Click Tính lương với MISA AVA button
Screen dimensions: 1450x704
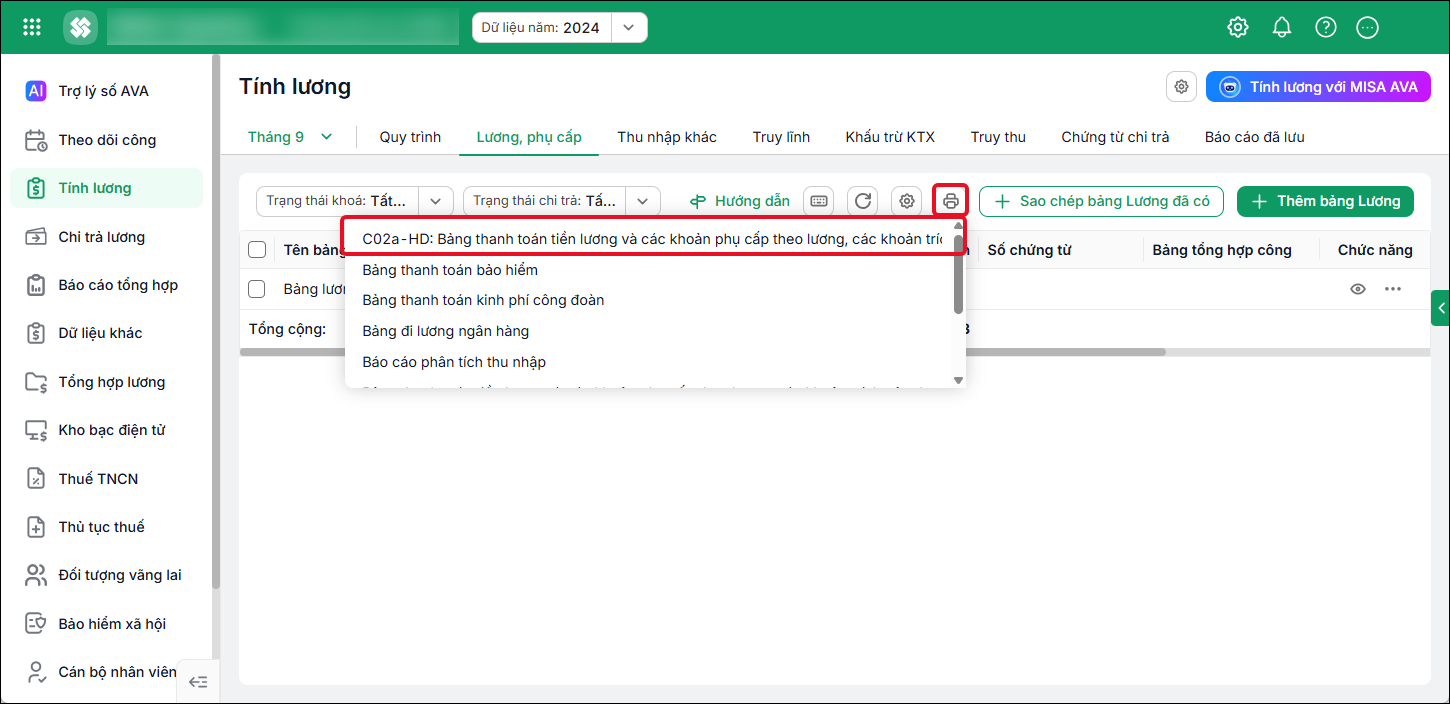(x=1318, y=87)
